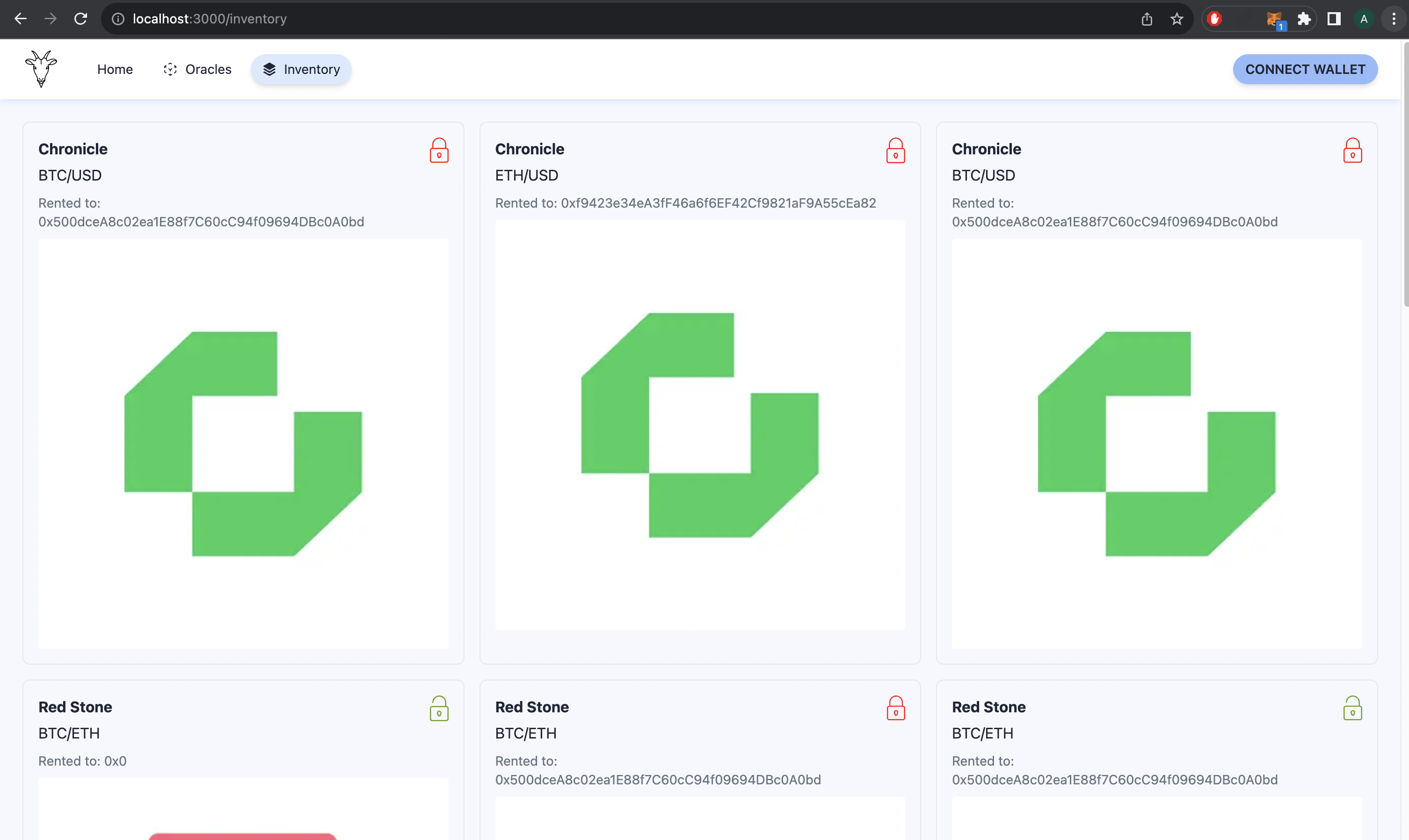View site information in the address bar
Viewport: 1409px width, 840px height.
pos(118,19)
